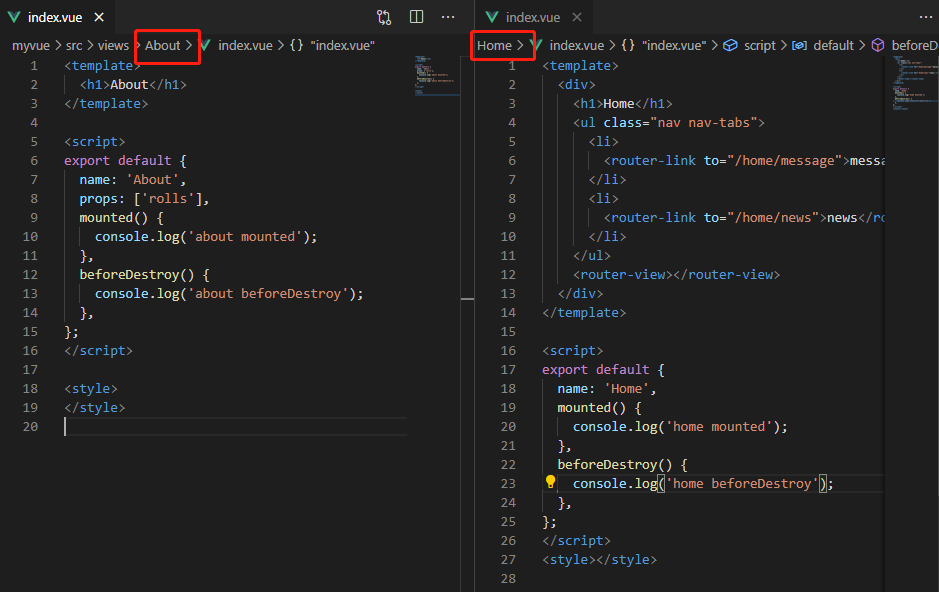Click the "/home/message" router-link path
Screen dimensions: 939x592
(x=784, y=160)
